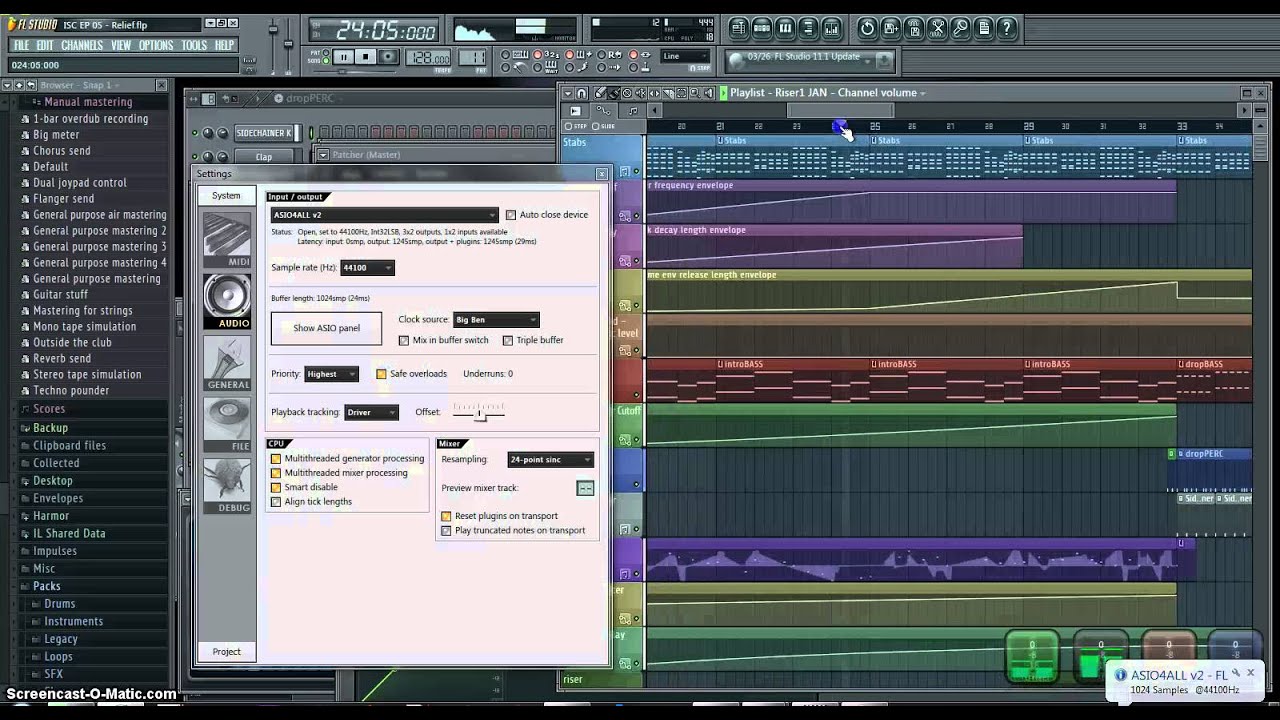
Task: Open the piano roll view shortcut
Action: point(785,28)
